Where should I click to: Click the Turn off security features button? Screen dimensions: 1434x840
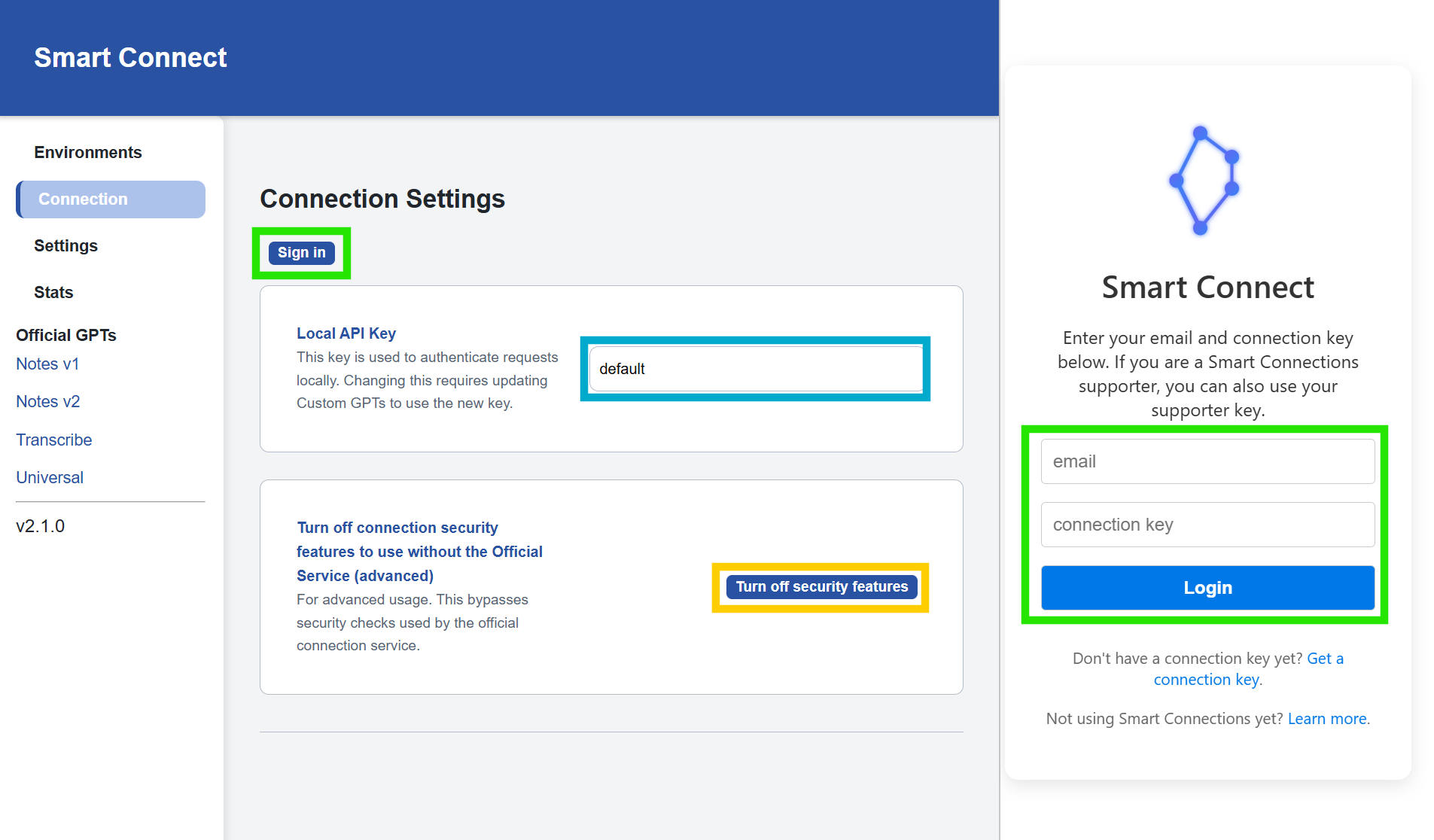pyautogui.click(x=821, y=586)
